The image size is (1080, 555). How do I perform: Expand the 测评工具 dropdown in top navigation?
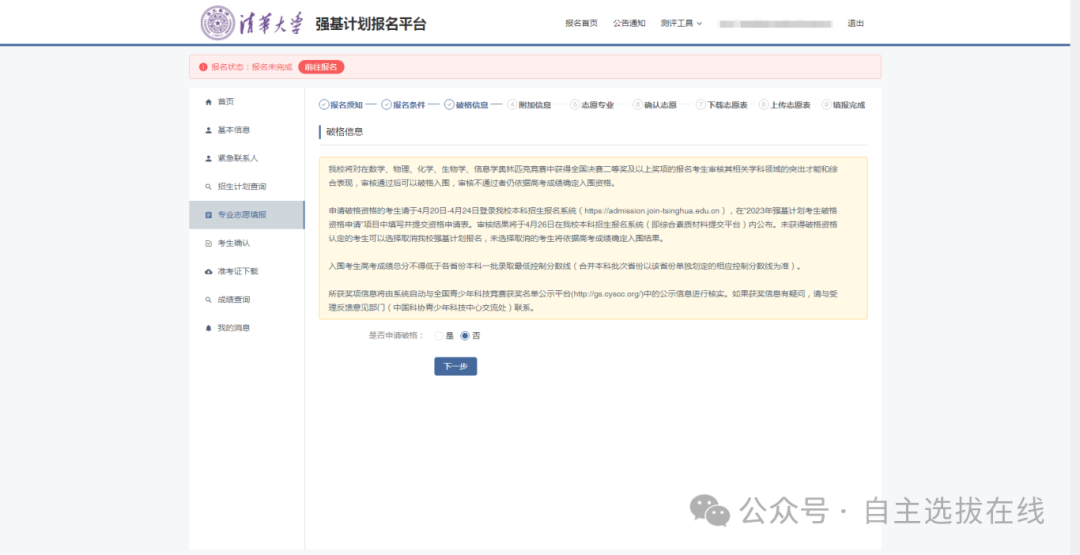681,23
